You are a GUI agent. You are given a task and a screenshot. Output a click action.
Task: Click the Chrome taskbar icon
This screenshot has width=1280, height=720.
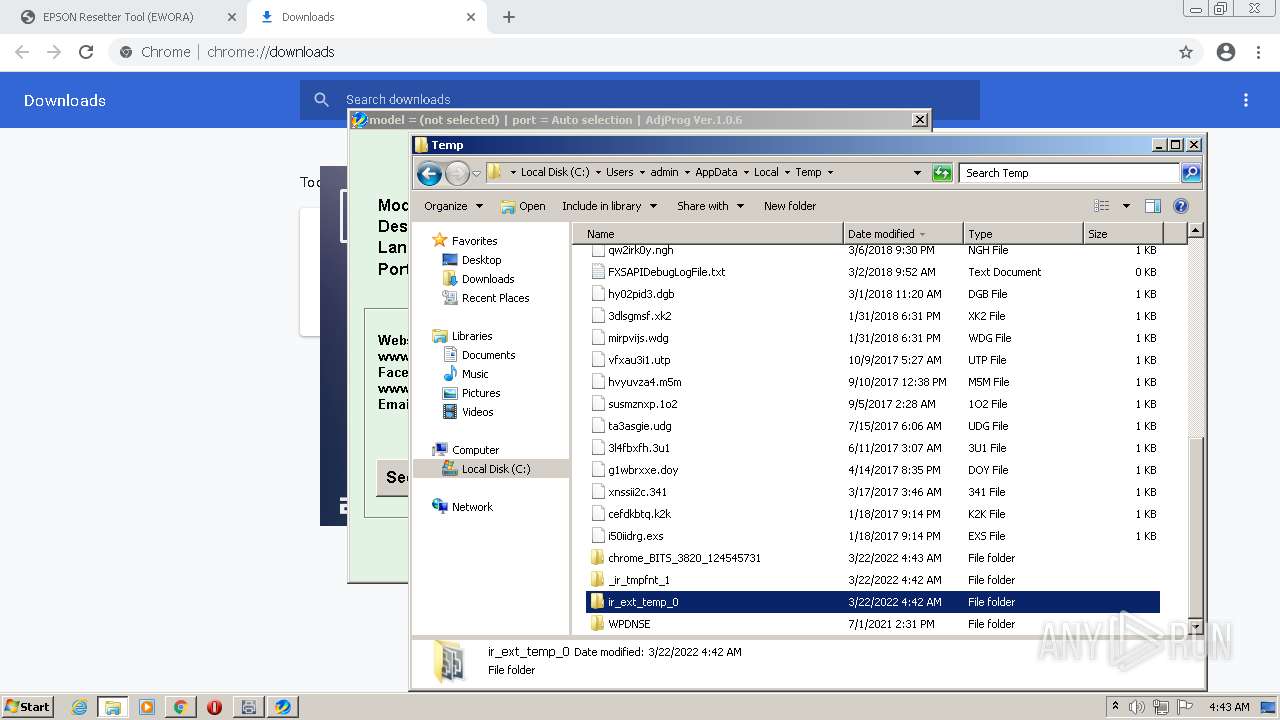click(x=180, y=707)
